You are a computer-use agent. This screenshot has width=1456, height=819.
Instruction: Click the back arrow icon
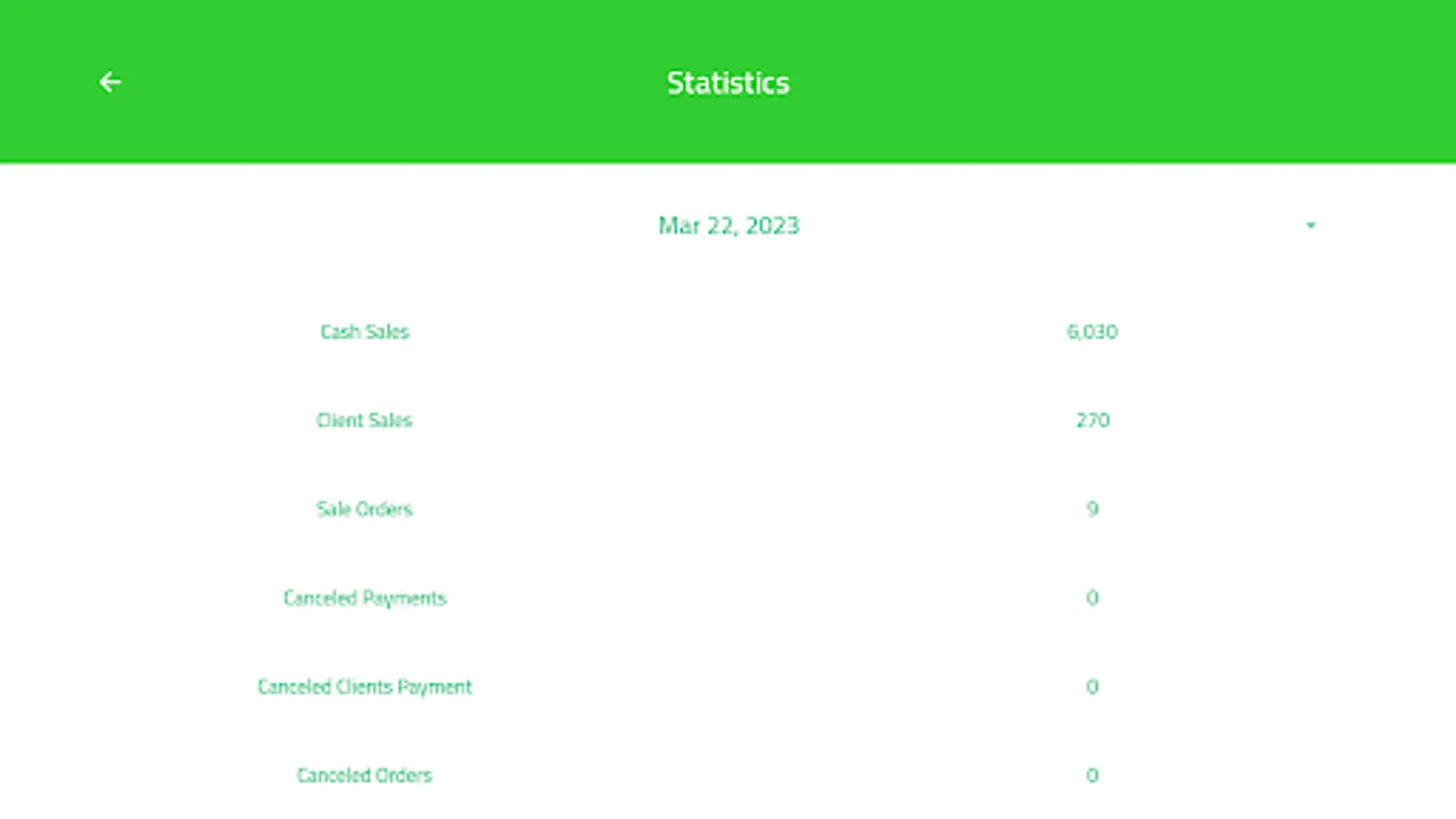click(110, 82)
